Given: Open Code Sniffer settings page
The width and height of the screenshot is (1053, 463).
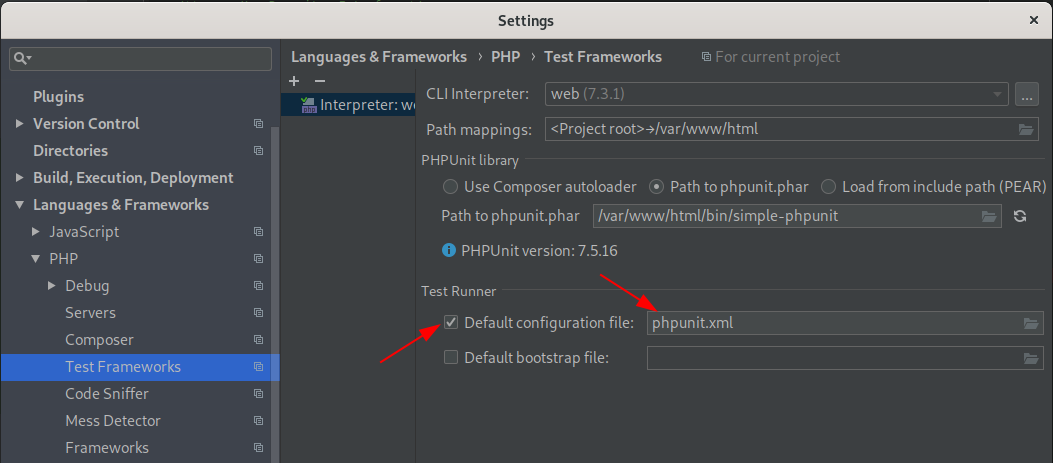Looking at the screenshot, I should (107, 394).
